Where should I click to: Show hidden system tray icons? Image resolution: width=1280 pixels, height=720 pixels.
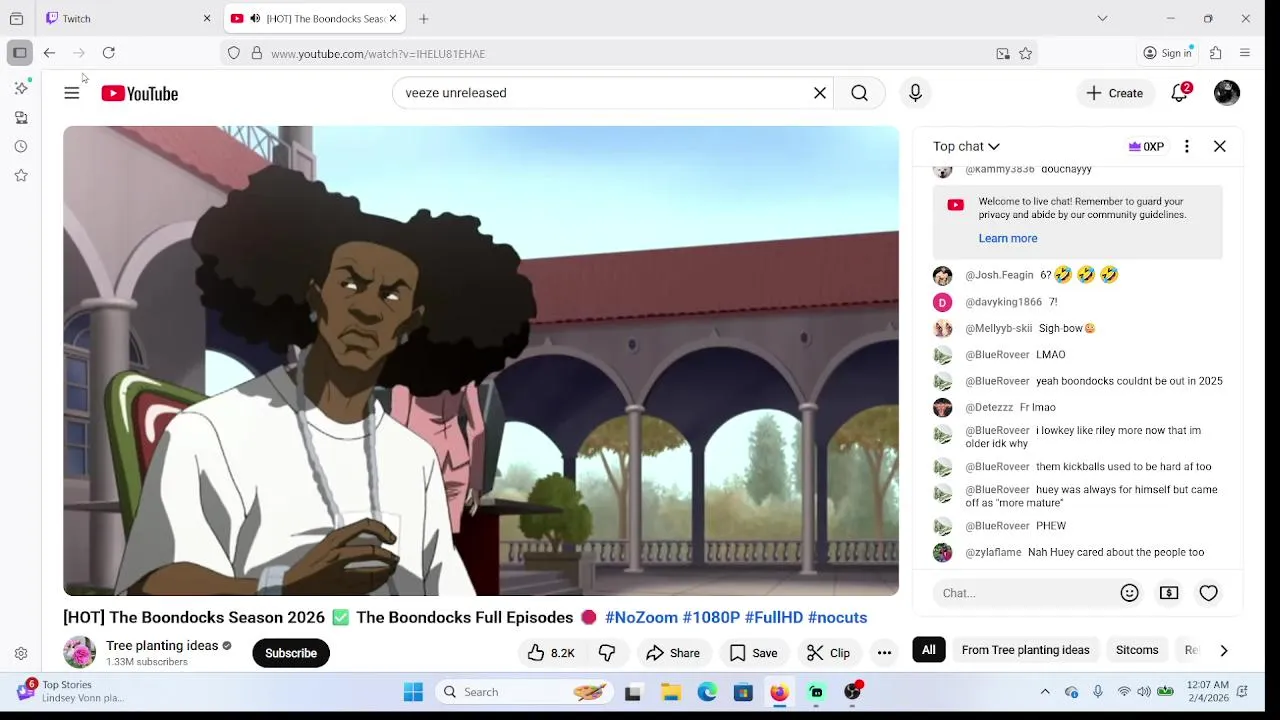point(1045,692)
